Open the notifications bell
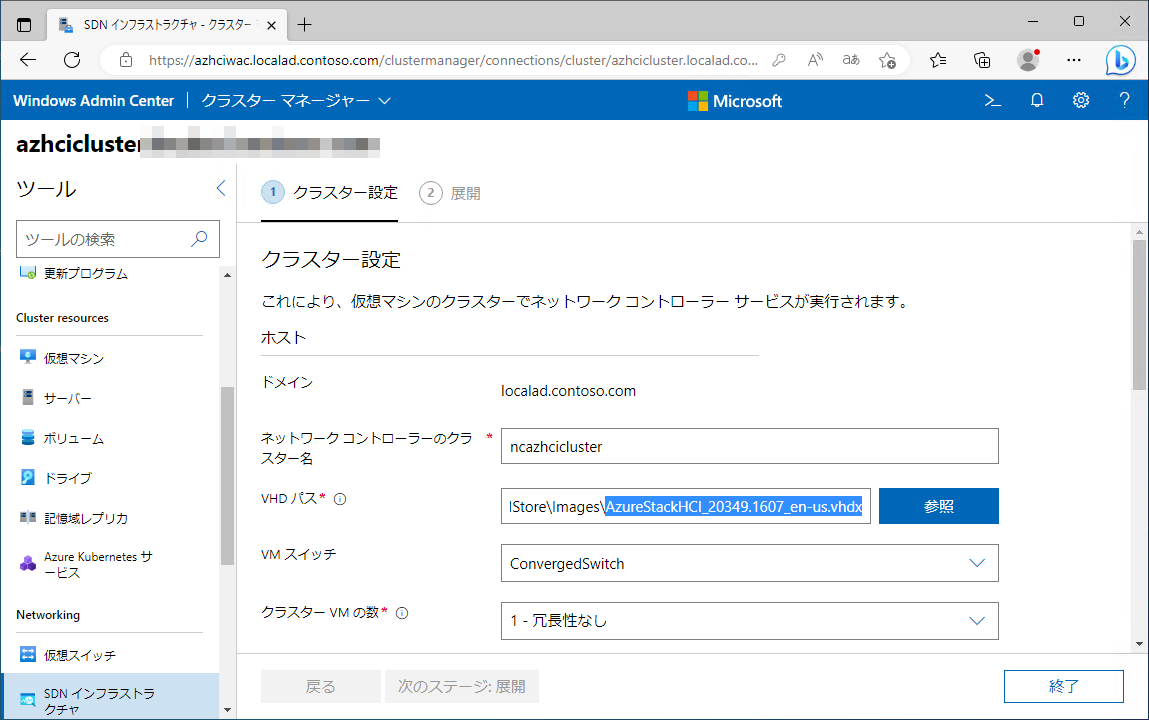 tap(1036, 100)
